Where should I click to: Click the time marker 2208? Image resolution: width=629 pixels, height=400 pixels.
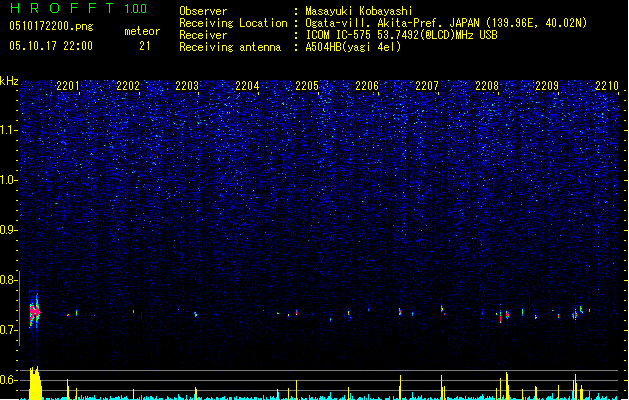click(487, 85)
